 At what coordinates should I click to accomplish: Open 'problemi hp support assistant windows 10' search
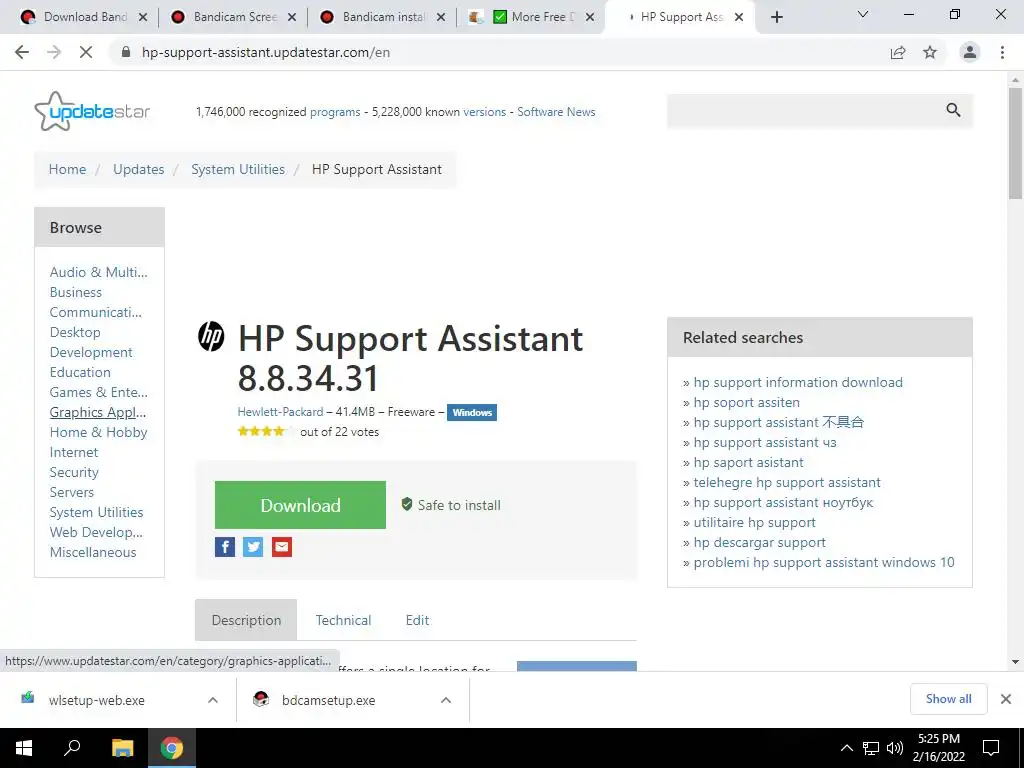[824, 562]
